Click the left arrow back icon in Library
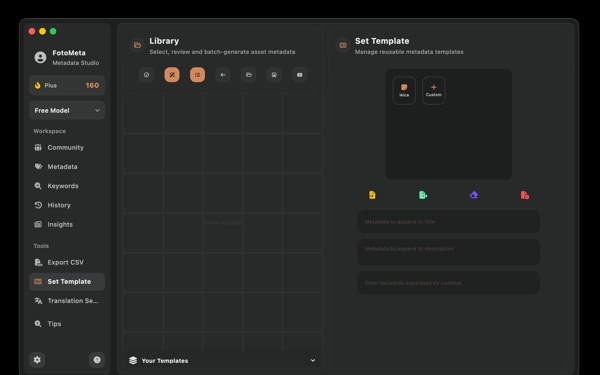This screenshot has width=600, height=375. (223, 75)
